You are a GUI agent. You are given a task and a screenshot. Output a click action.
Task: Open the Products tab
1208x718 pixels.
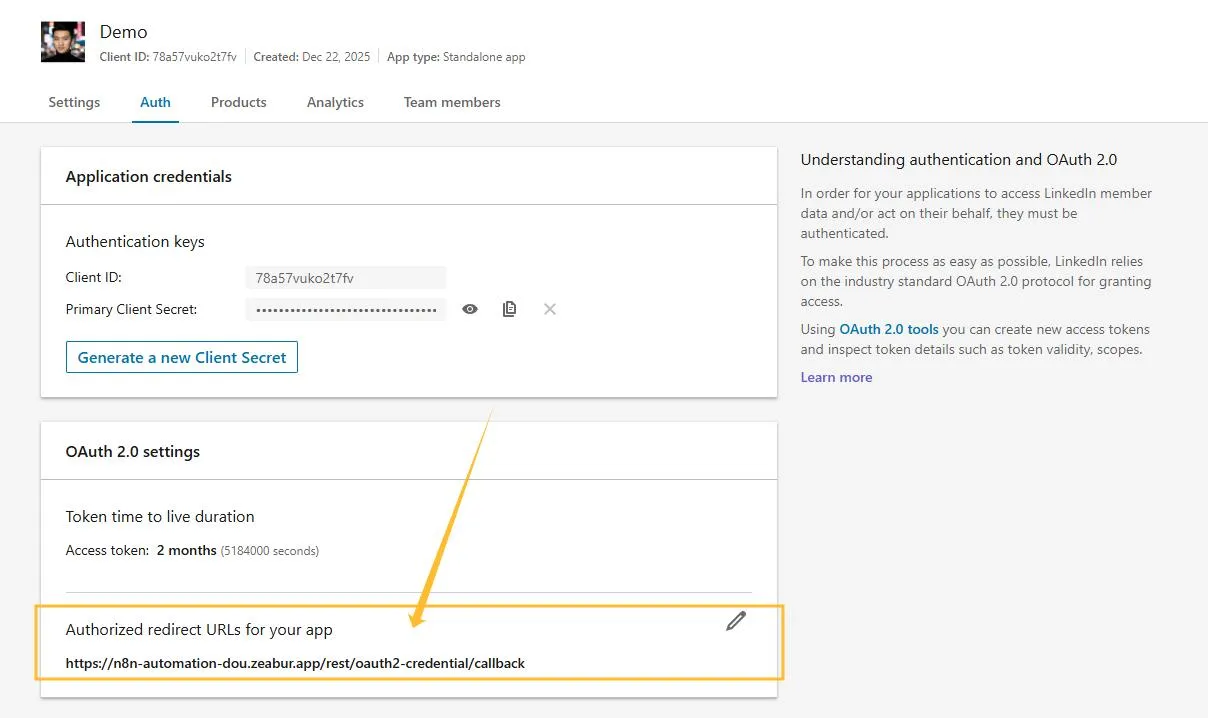point(238,102)
